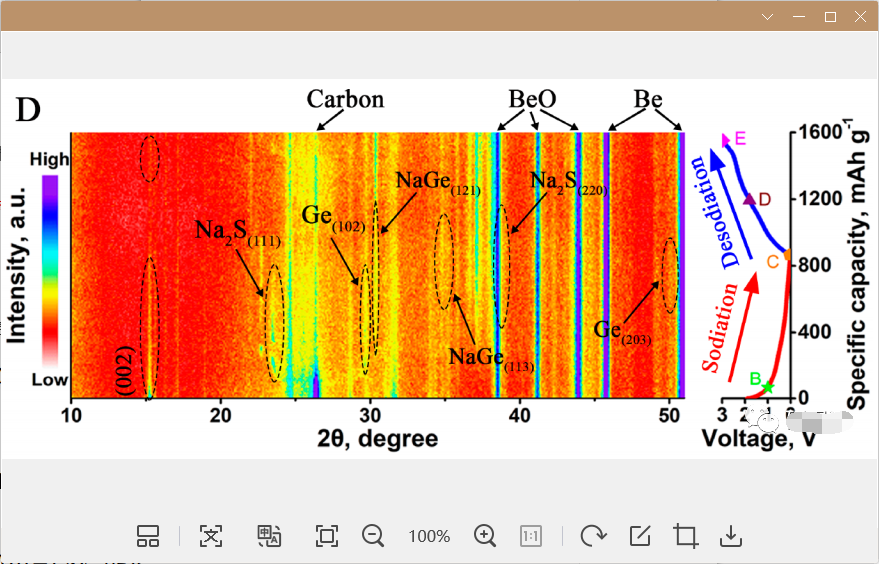Zoom out with the minus magnifier
Viewport: 879px width, 564px height.
pyautogui.click(x=373, y=536)
